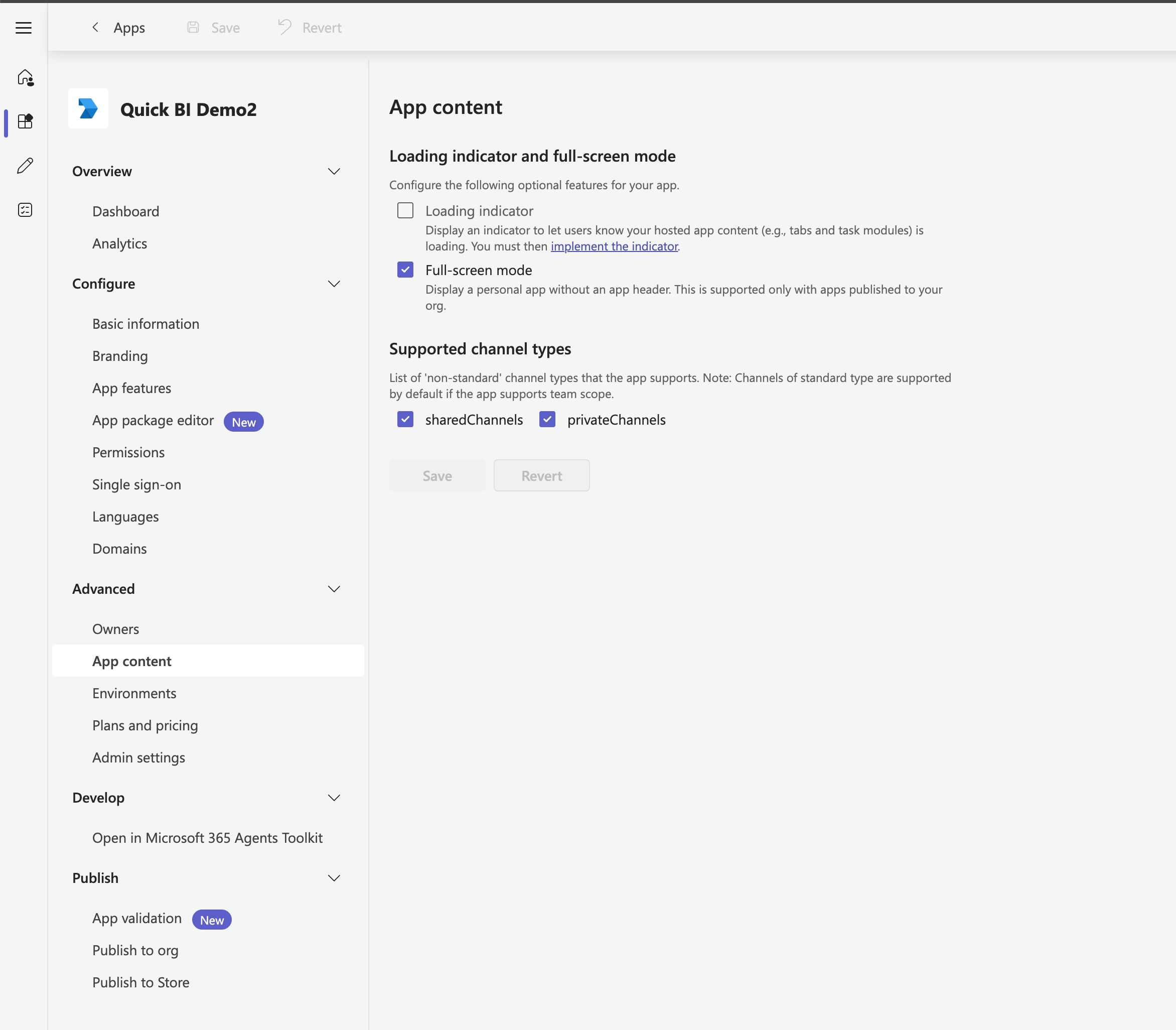Image resolution: width=1176 pixels, height=1030 pixels.
Task: Open the Languages page
Action: (x=125, y=517)
